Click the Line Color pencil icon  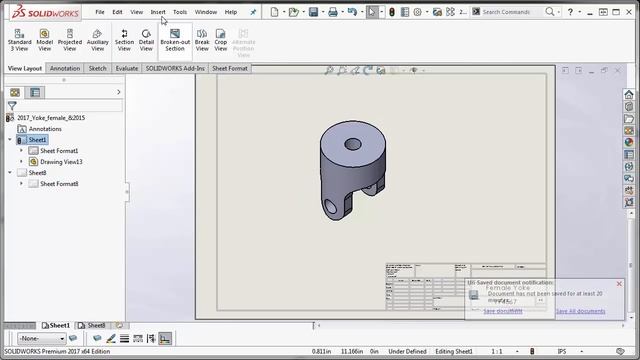(x=111, y=338)
